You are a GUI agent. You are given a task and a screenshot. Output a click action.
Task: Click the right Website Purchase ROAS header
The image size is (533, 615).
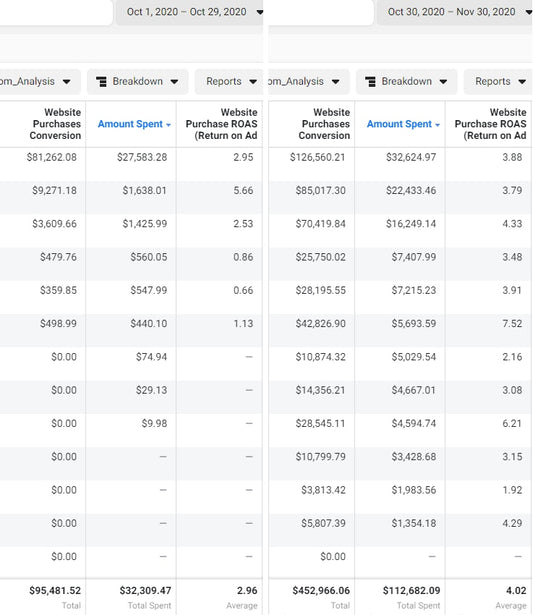click(491, 124)
